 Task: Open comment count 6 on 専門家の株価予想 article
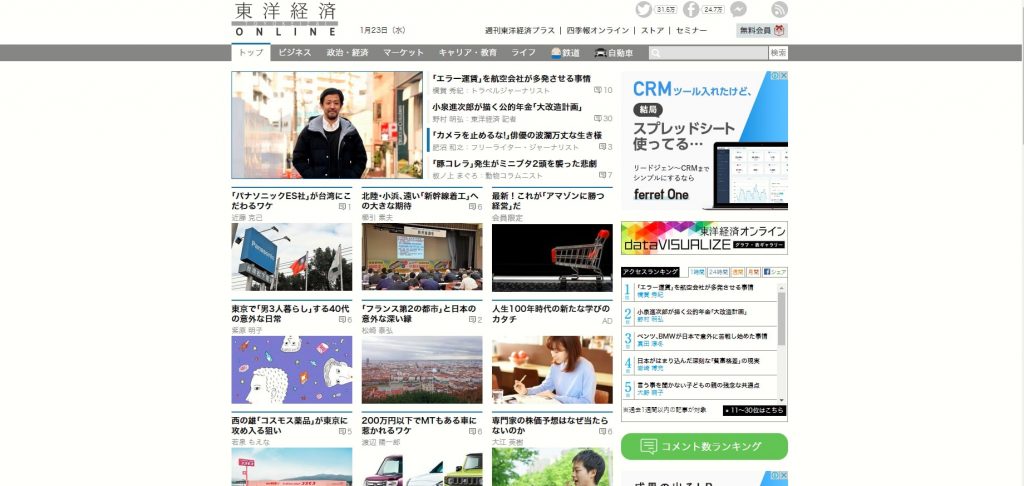(x=606, y=432)
